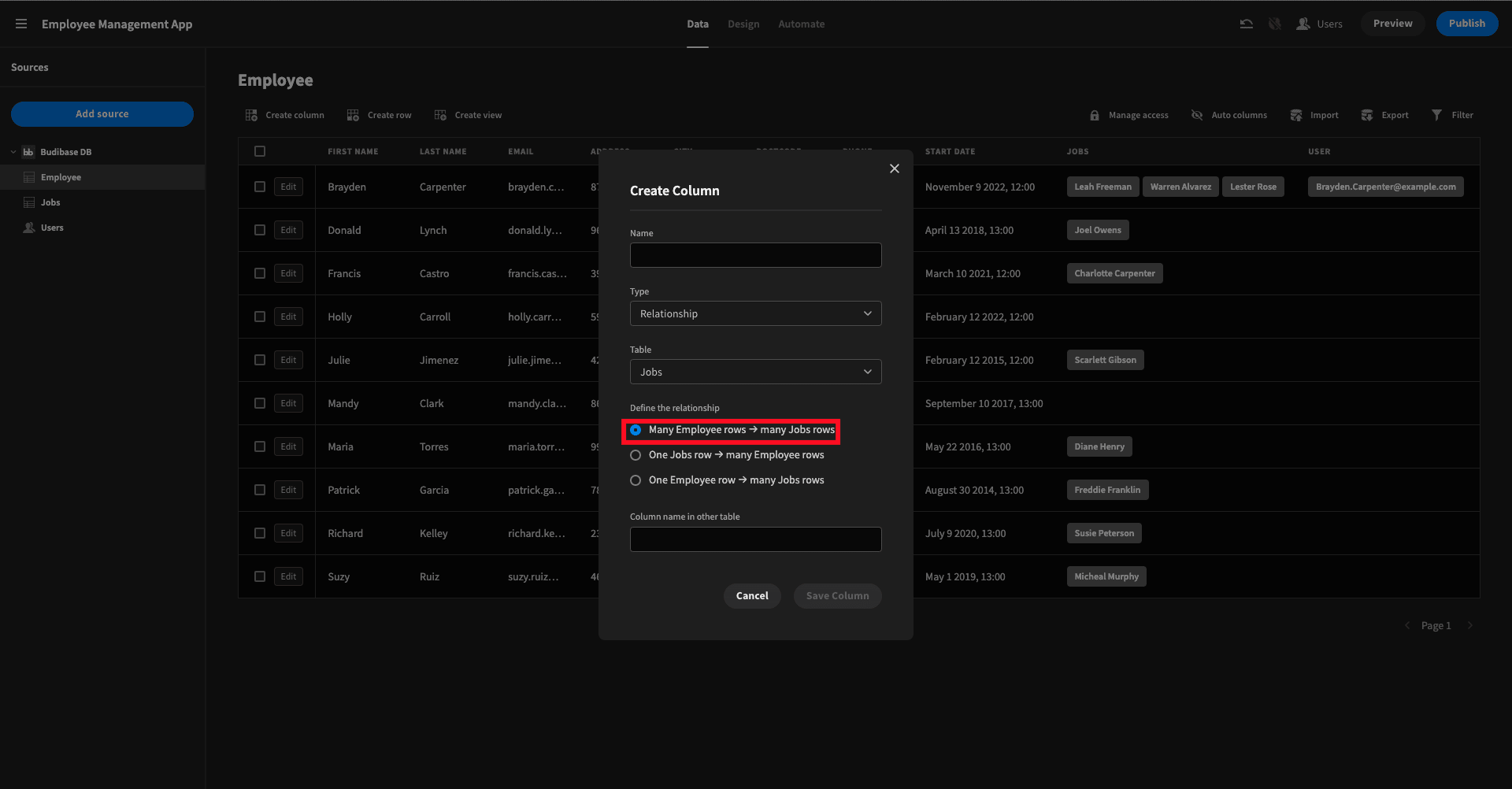Click the redo icon in top bar
Image resolution: width=1512 pixels, height=789 pixels.
click(x=1274, y=24)
